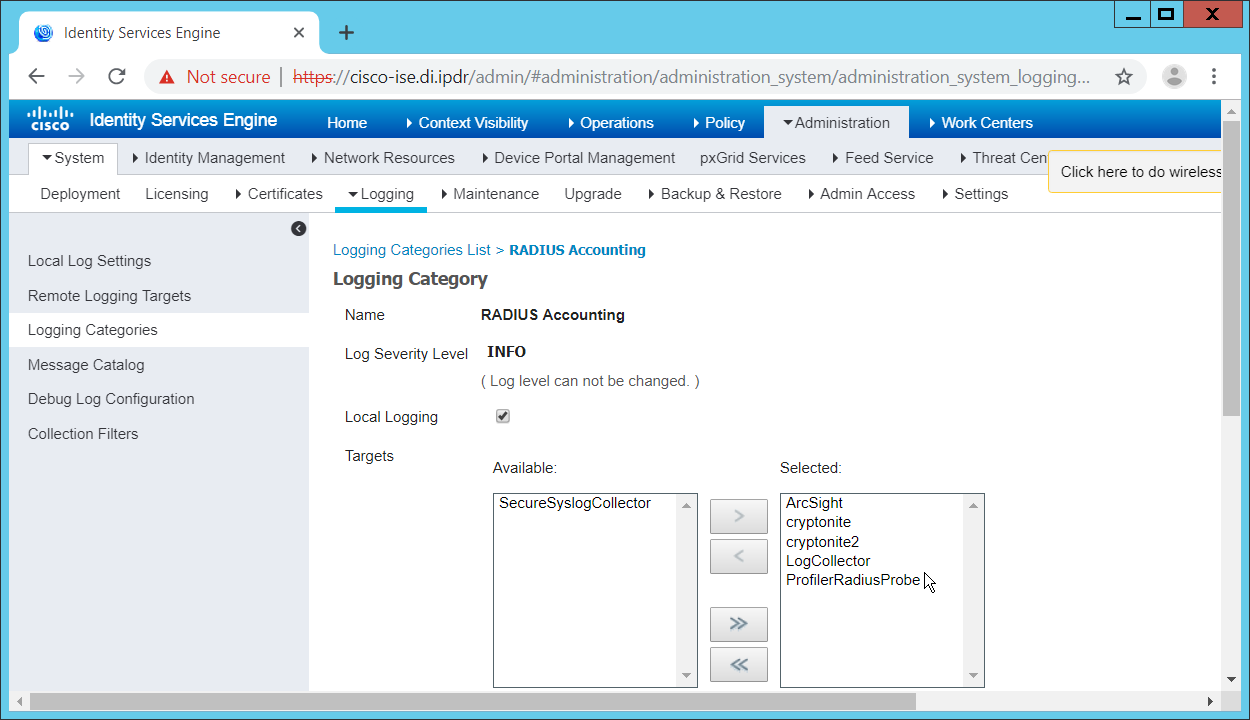
Task: Select SecureSyslogCollector in Available list
Action: coord(575,503)
